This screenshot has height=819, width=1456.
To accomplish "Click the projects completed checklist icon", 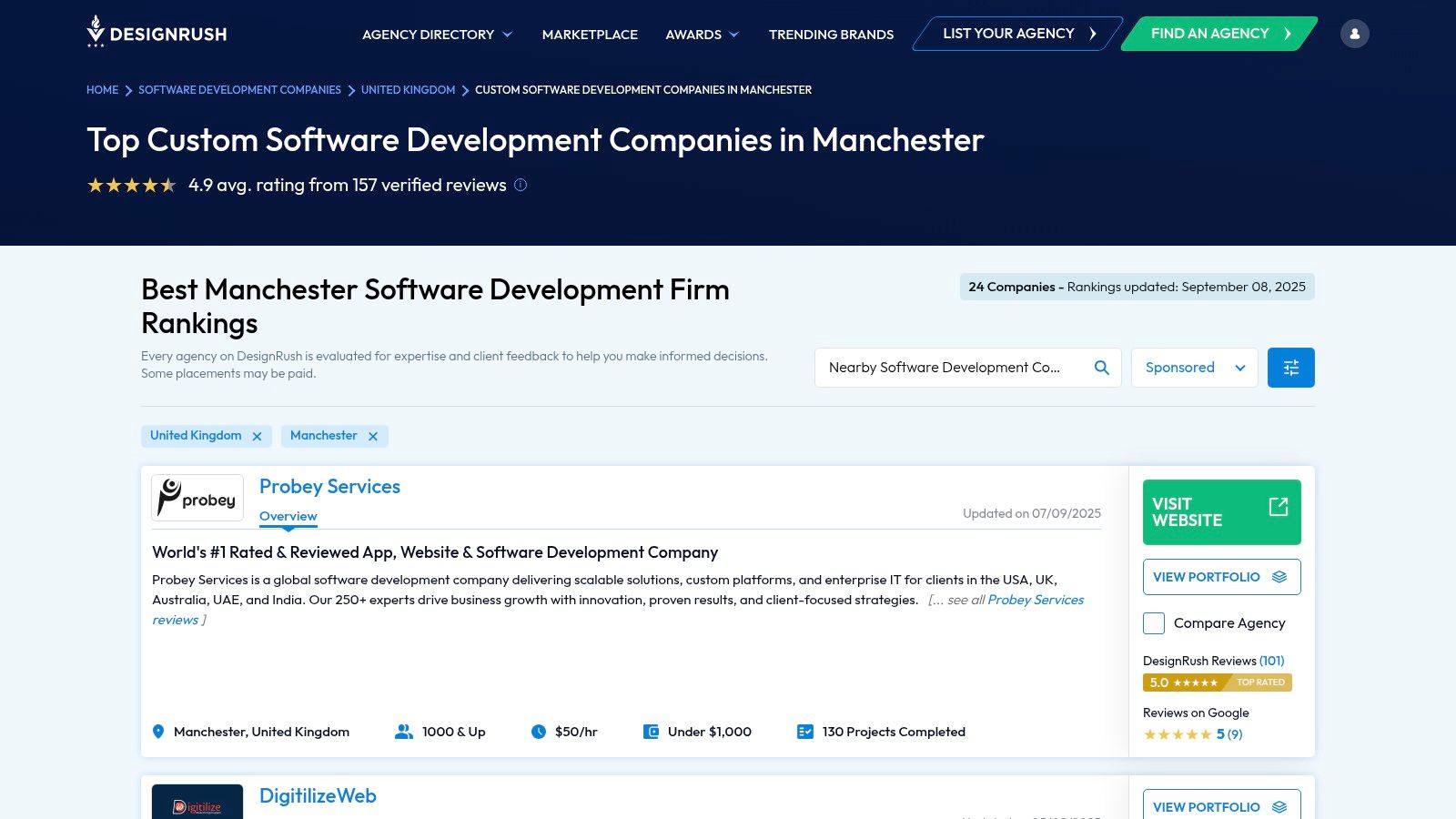I will [x=805, y=732].
